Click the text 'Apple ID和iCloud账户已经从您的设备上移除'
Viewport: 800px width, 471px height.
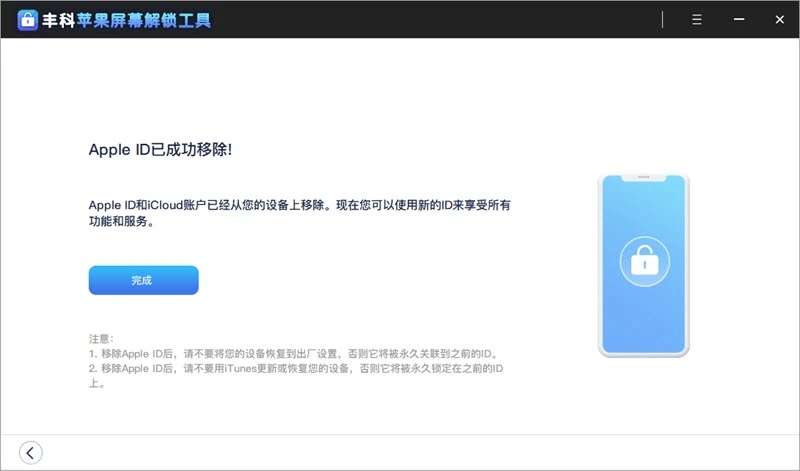click(x=207, y=205)
